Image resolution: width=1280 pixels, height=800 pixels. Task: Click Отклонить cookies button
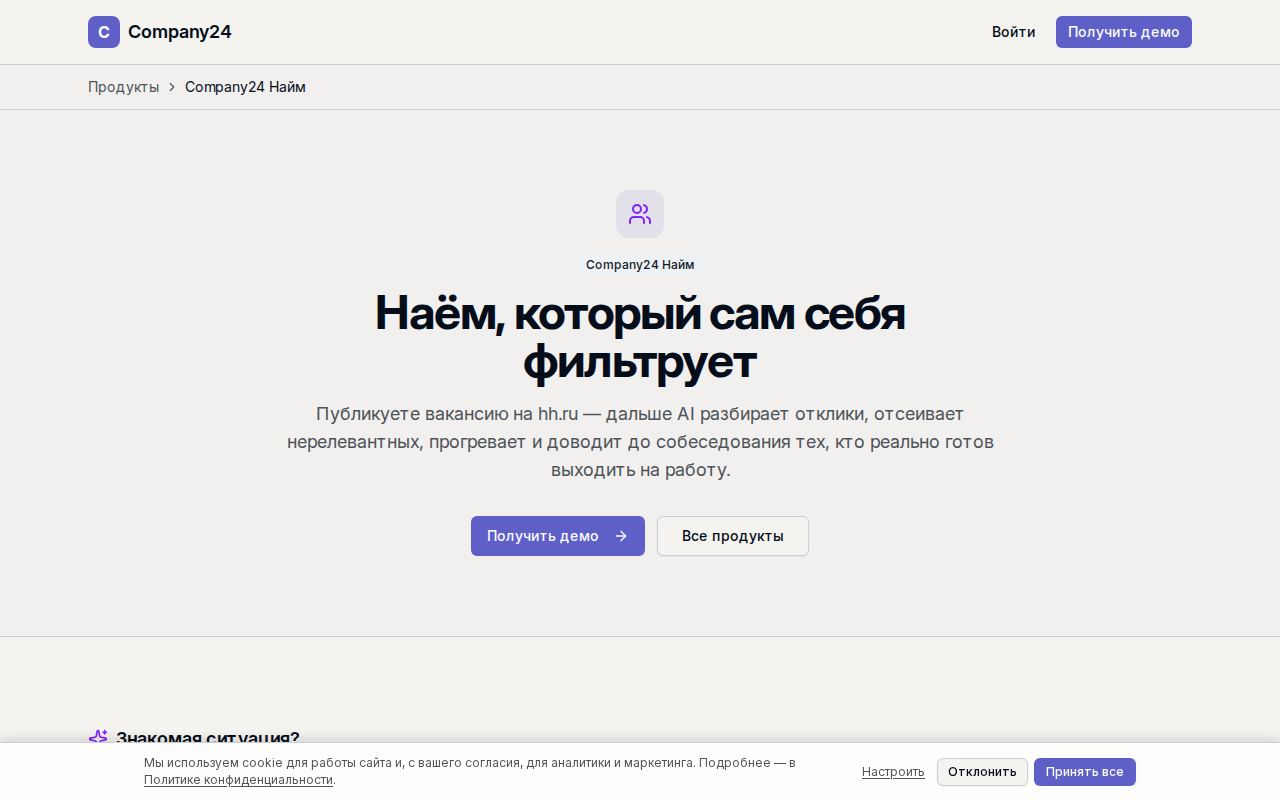click(982, 772)
